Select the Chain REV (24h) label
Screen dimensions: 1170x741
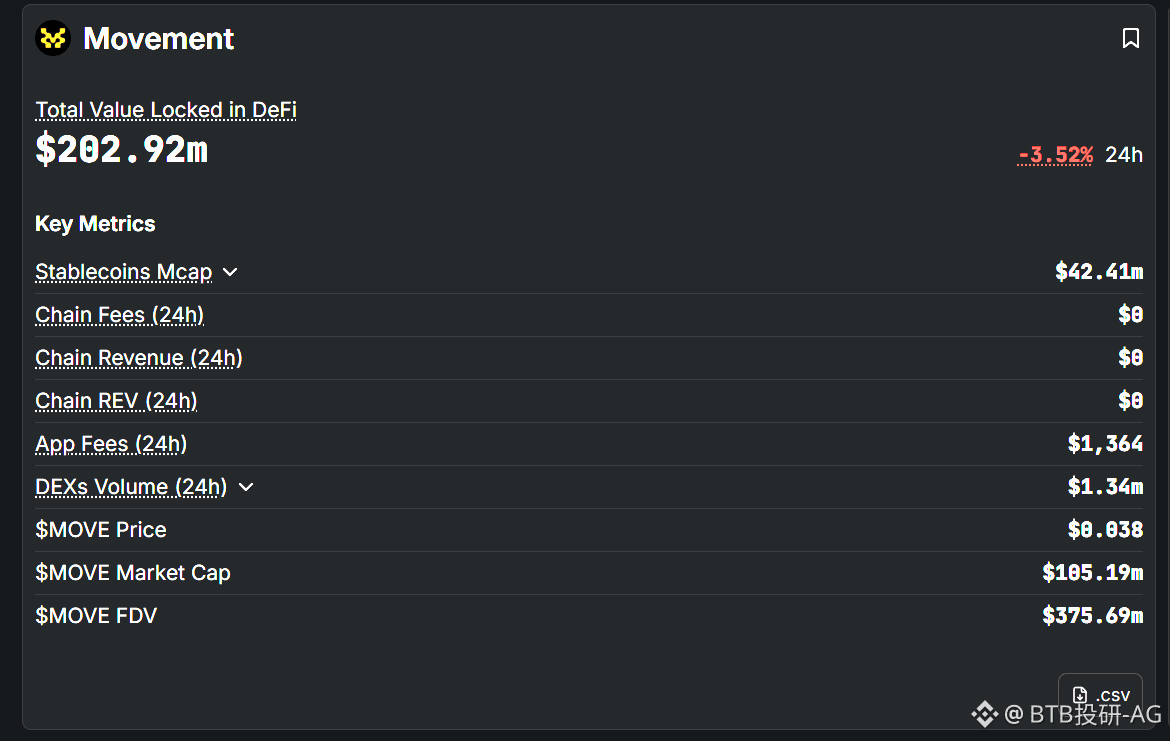(x=116, y=401)
